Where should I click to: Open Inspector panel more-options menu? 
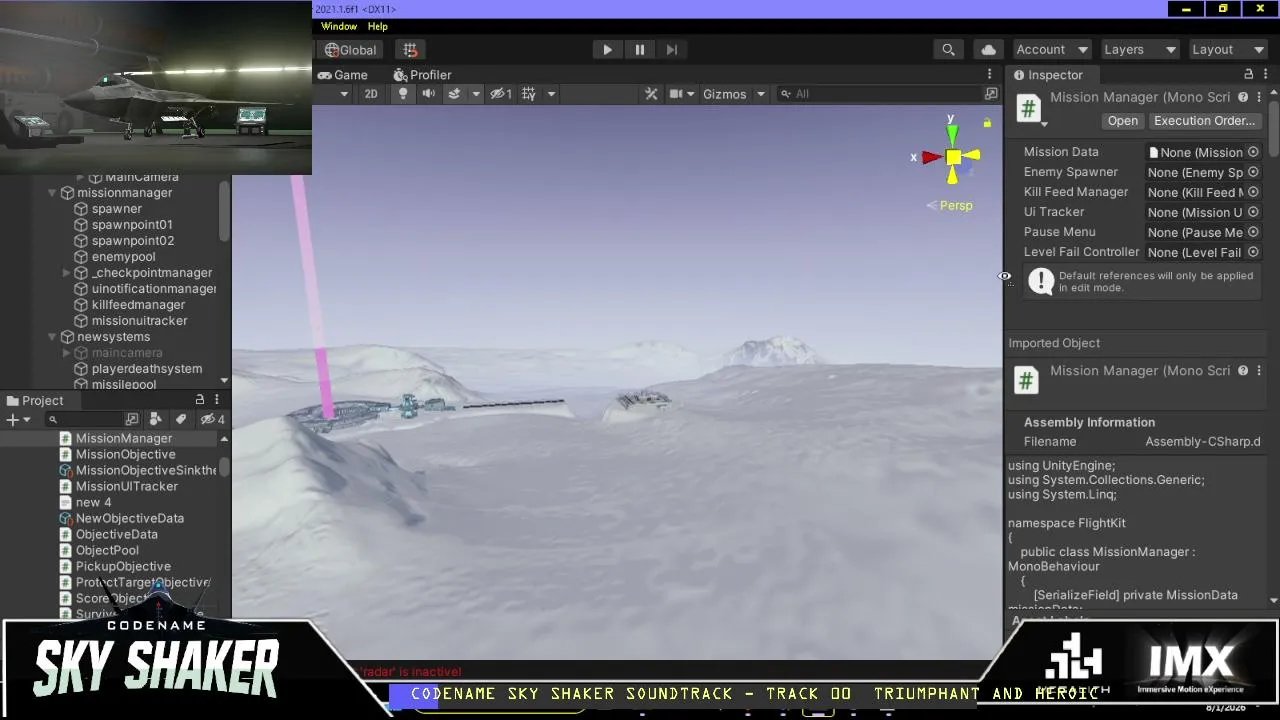click(x=1264, y=75)
